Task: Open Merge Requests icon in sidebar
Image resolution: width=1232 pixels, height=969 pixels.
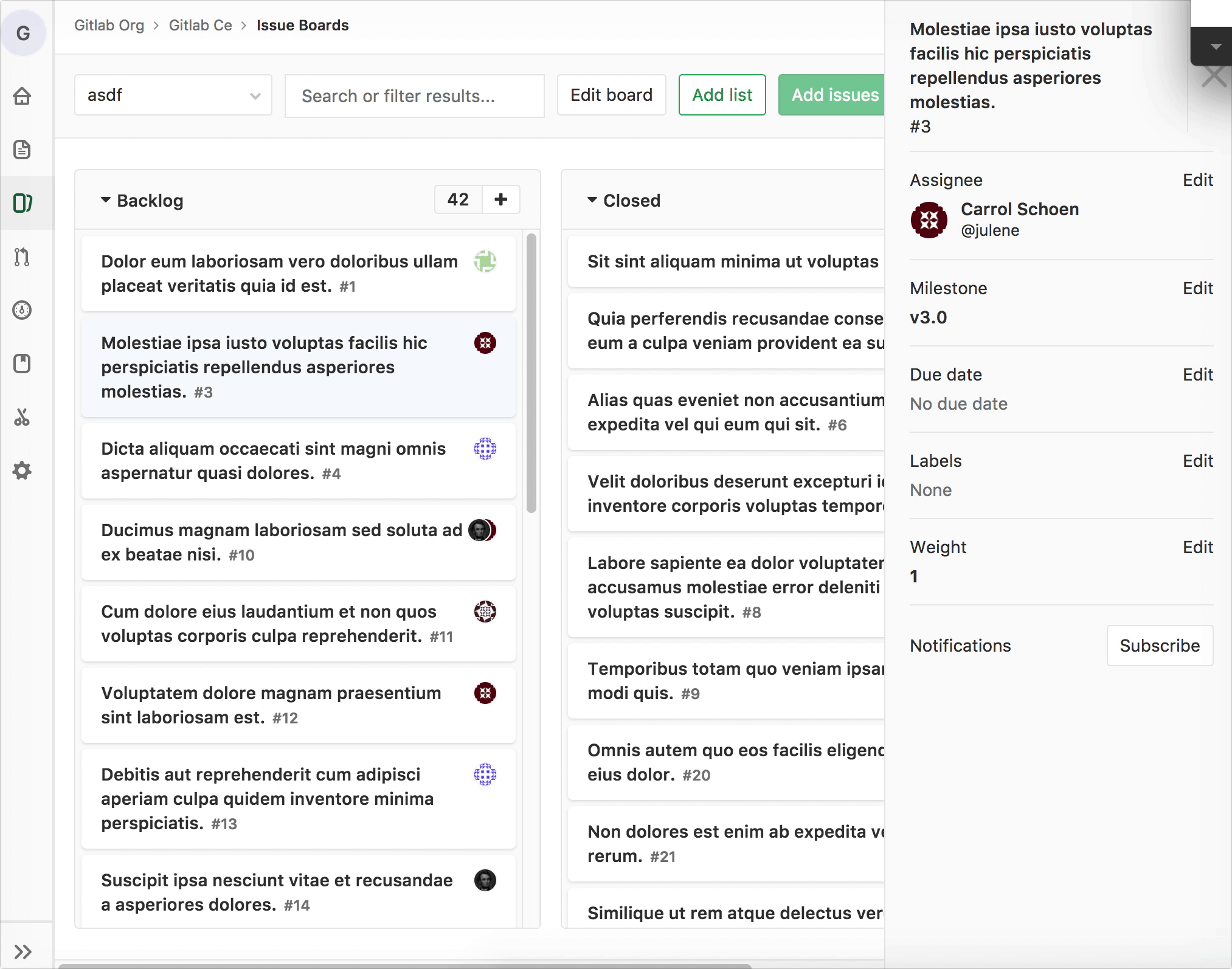Action: tap(22, 257)
